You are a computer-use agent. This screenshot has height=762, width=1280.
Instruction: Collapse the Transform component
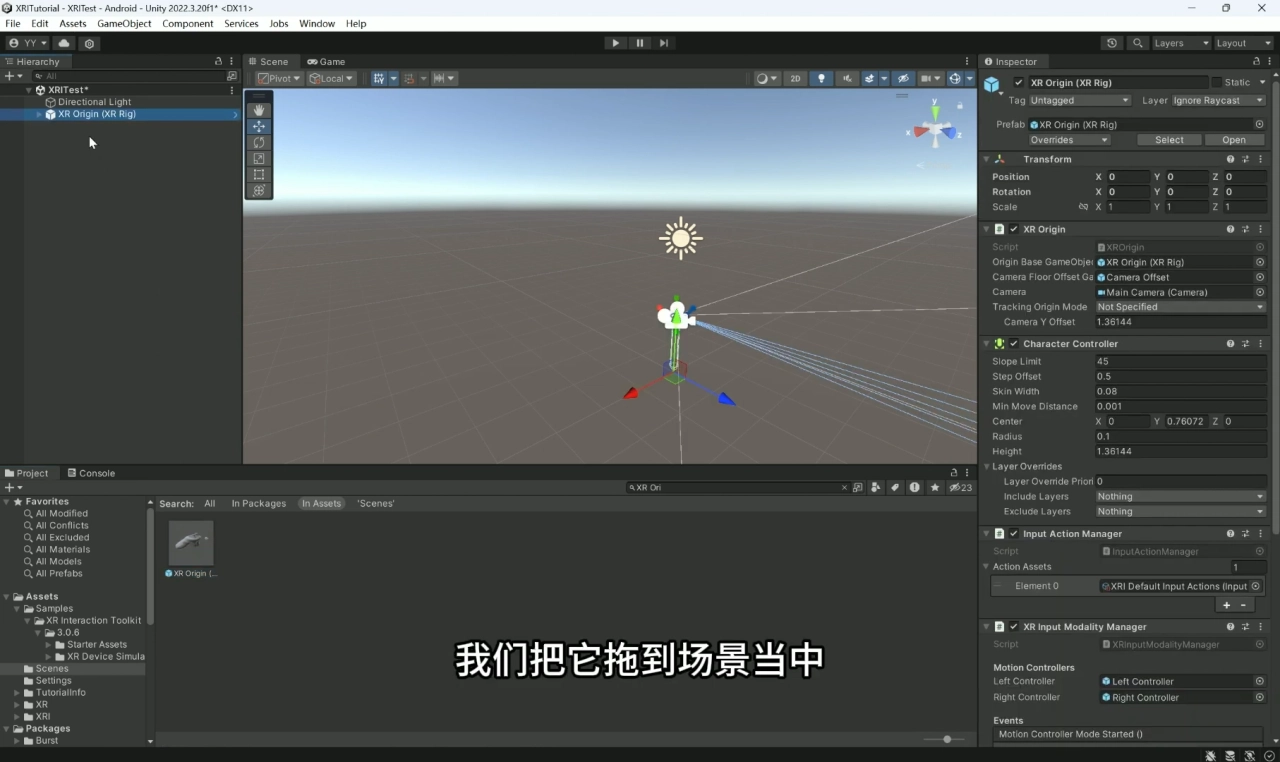pyautogui.click(x=986, y=159)
